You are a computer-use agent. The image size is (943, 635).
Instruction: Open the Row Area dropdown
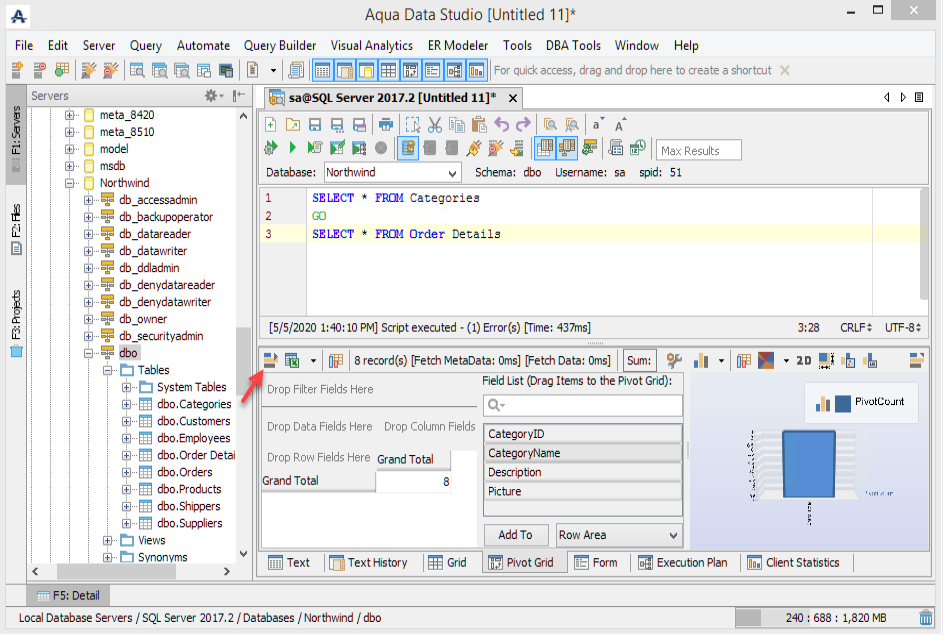tap(619, 535)
